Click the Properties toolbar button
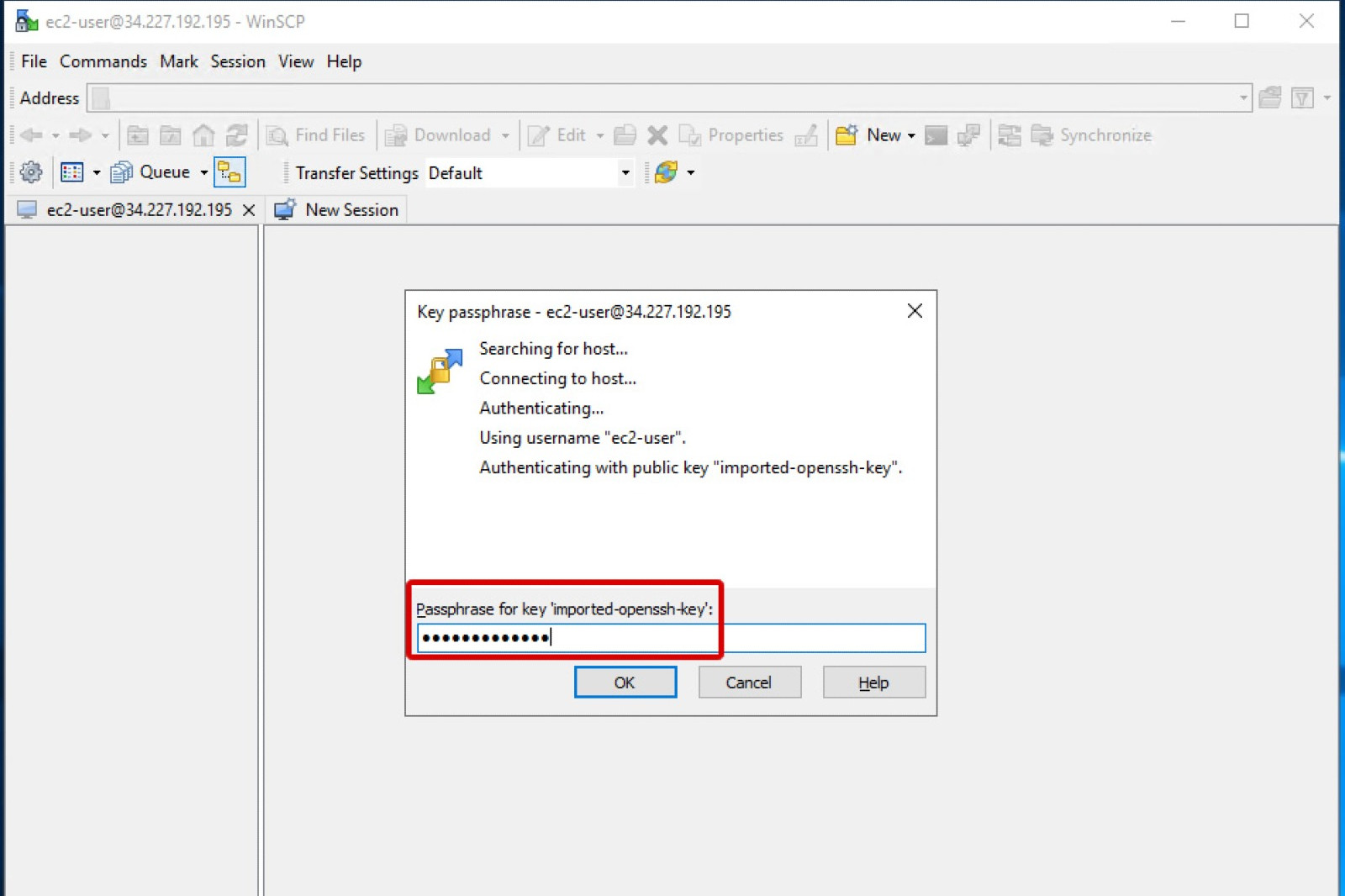The width and height of the screenshot is (1345, 896). click(731, 135)
